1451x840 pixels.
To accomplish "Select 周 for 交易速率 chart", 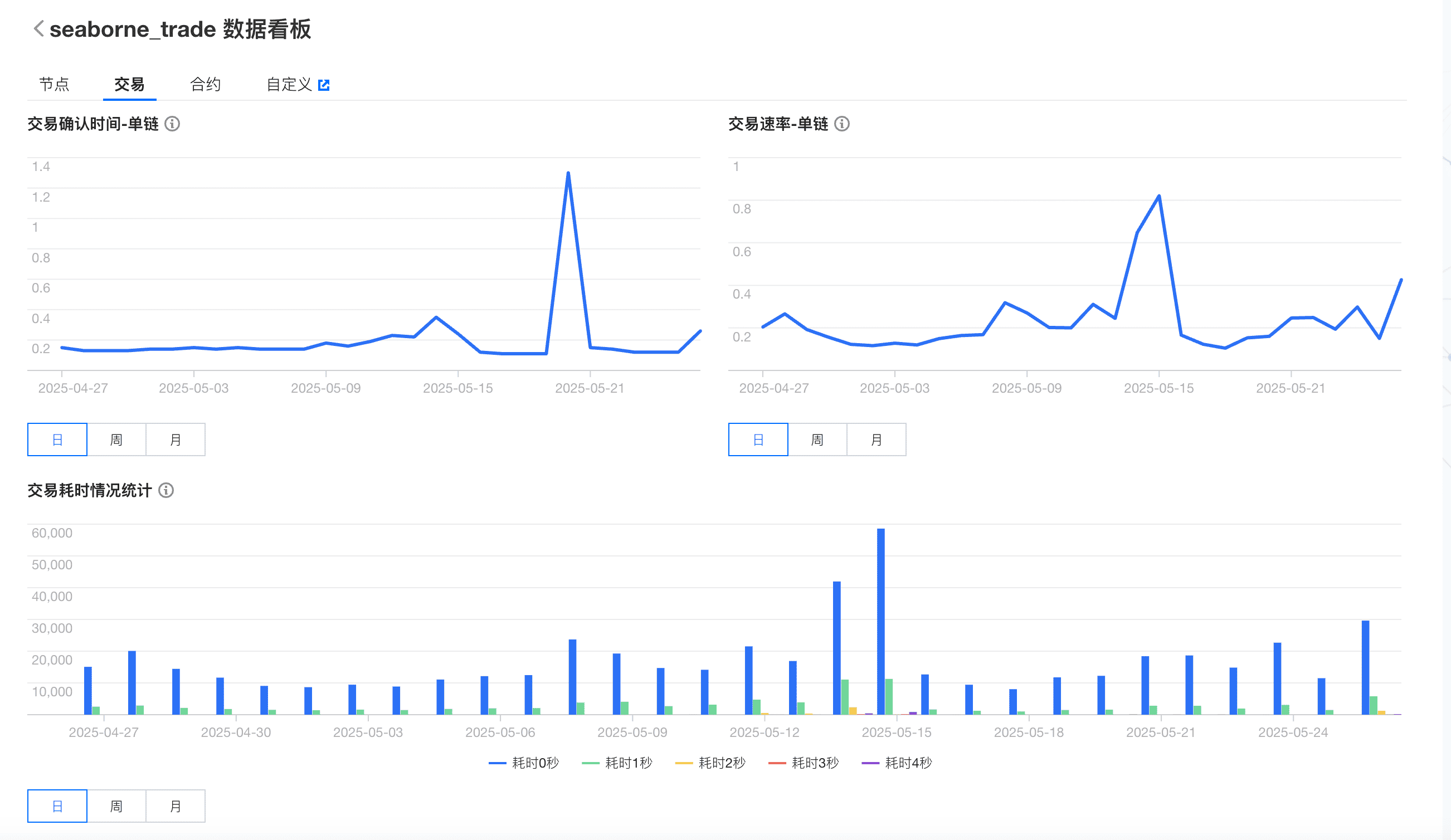I will tap(817, 440).
